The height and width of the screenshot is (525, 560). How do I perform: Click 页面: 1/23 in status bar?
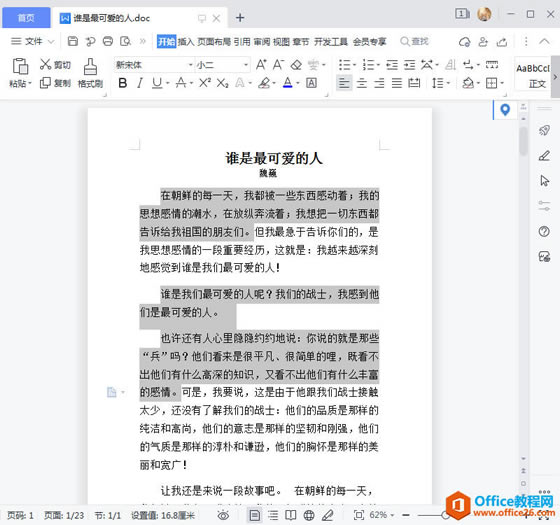pyautogui.click(x=64, y=515)
